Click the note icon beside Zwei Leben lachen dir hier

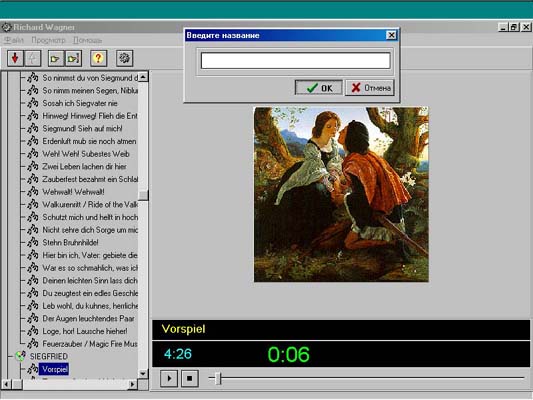pos(33,166)
